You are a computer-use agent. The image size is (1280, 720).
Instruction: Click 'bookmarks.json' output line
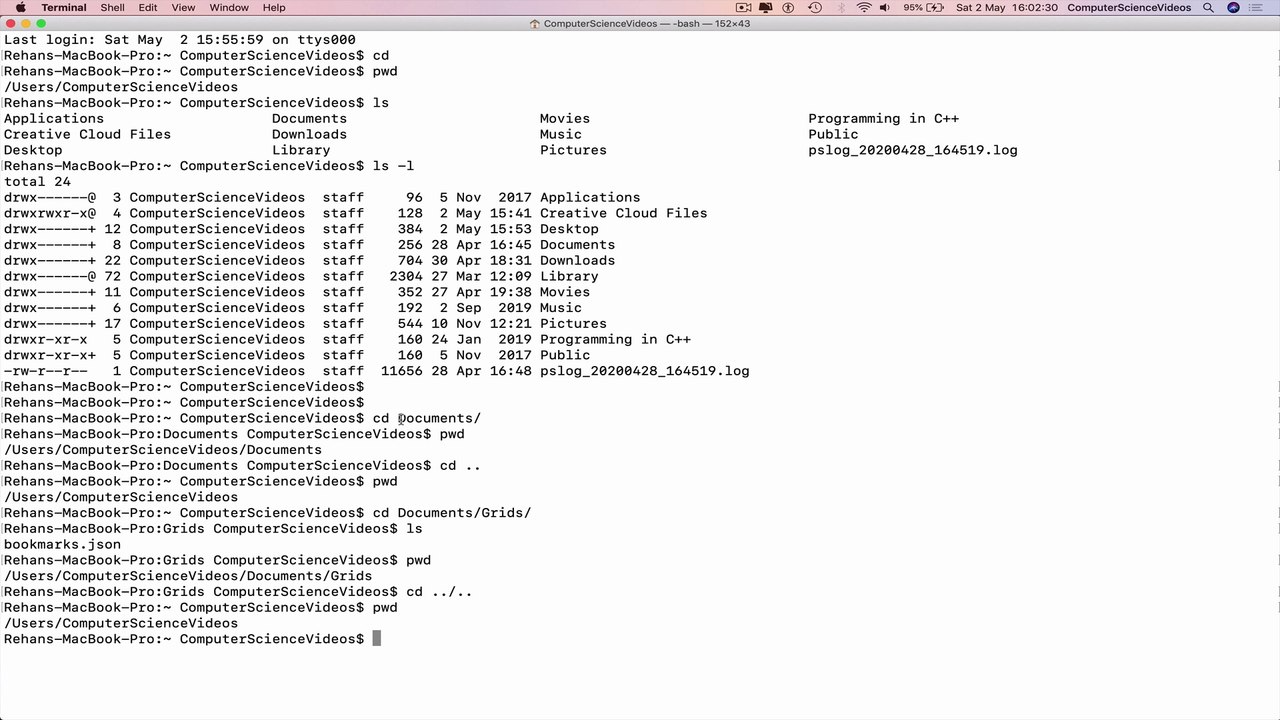pyautogui.click(x=62, y=545)
